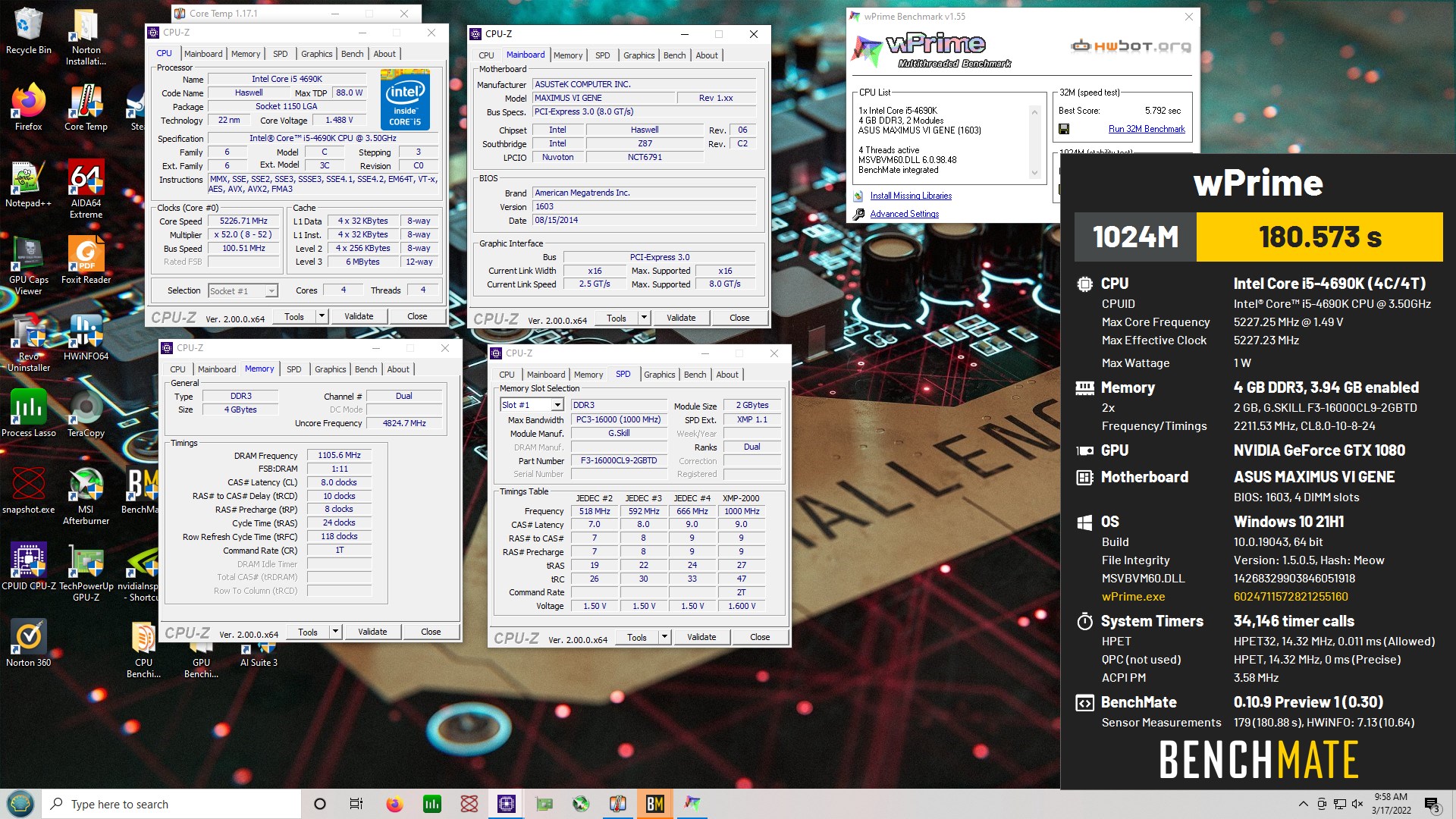Click the HWBOT.org logo in wPrime

tap(1130, 46)
